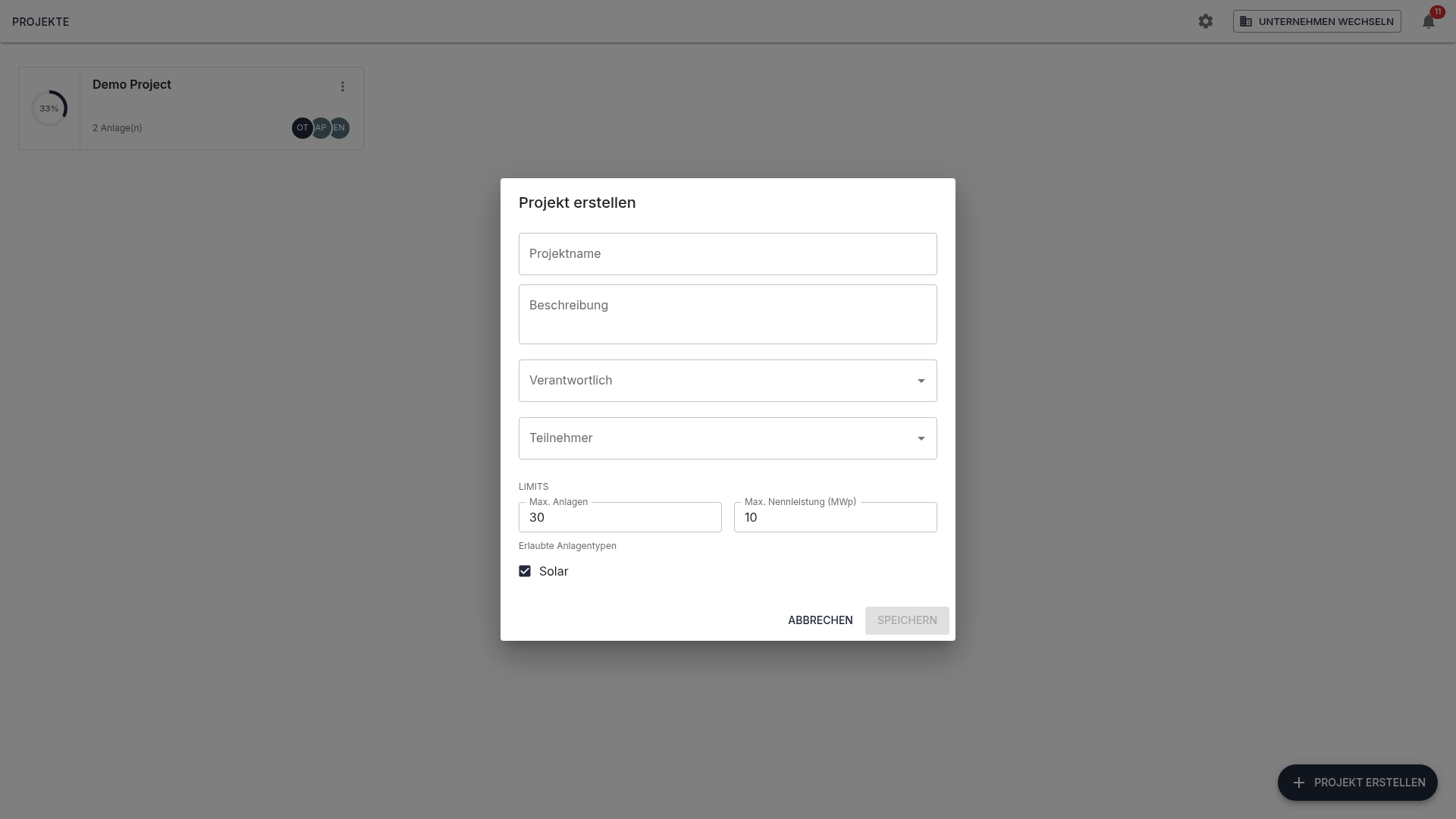The width and height of the screenshot is (1456, 819).
Task: Cancel with the Abbrechen button
Action: click(x=821, y=620)
